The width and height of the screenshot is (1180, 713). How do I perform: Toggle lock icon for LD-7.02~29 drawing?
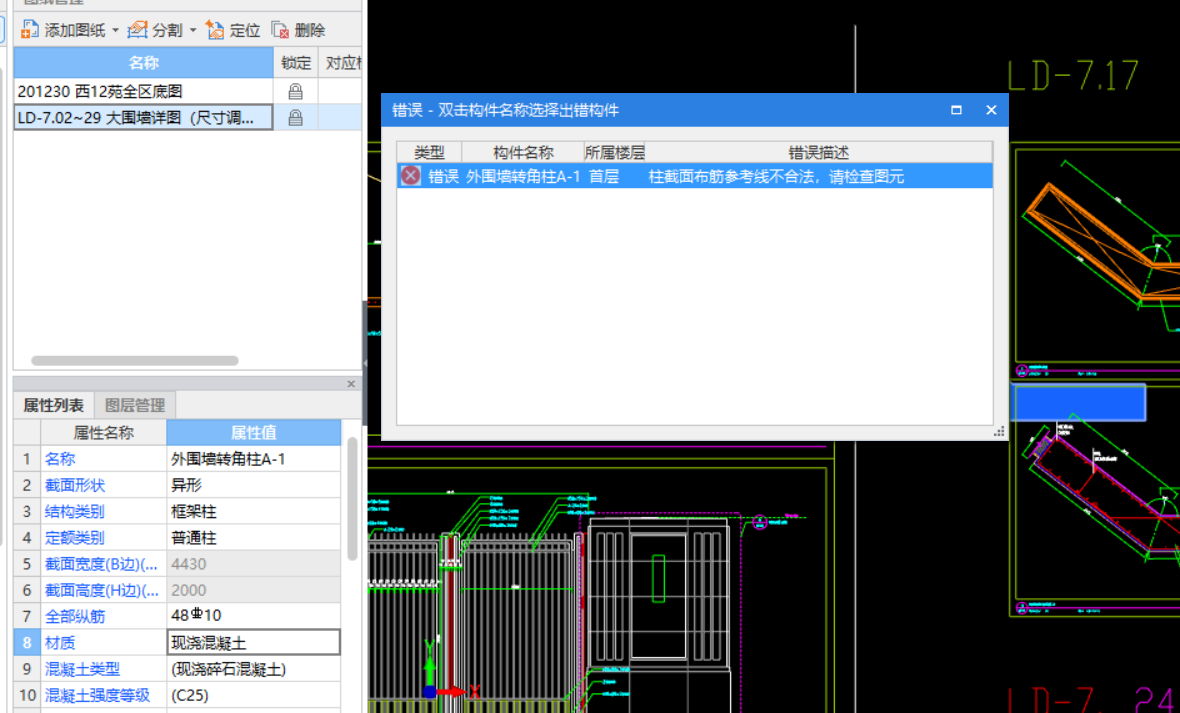pos(296,117)
